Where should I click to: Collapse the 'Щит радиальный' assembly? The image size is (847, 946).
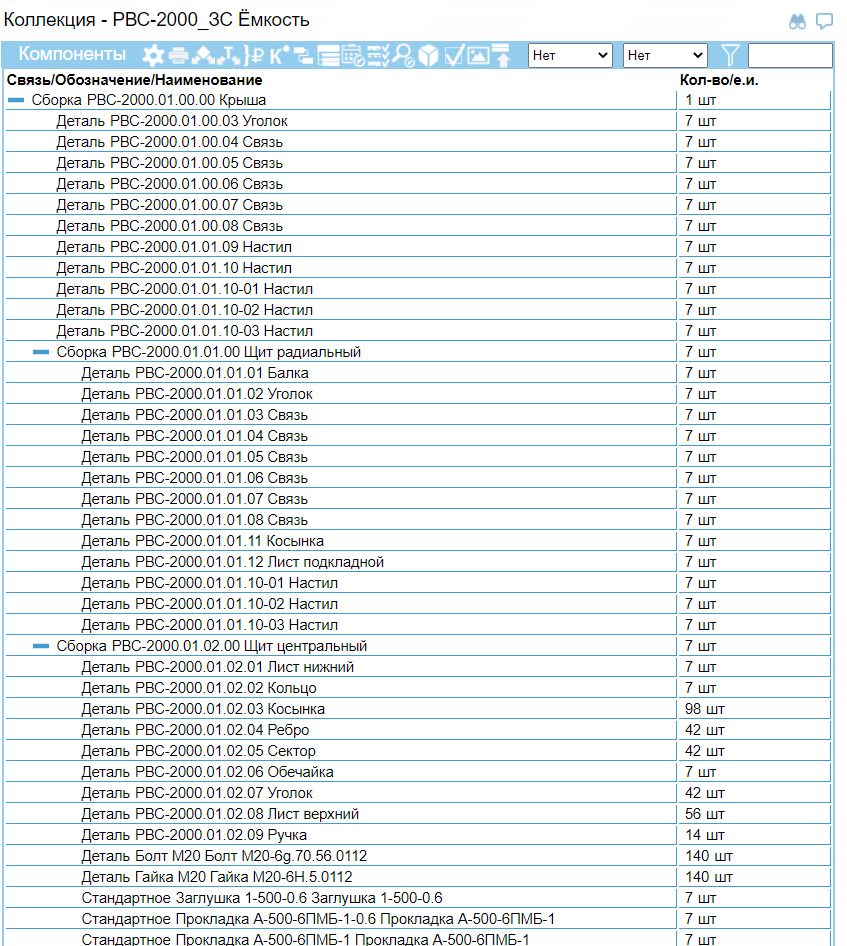click(41, 352)
